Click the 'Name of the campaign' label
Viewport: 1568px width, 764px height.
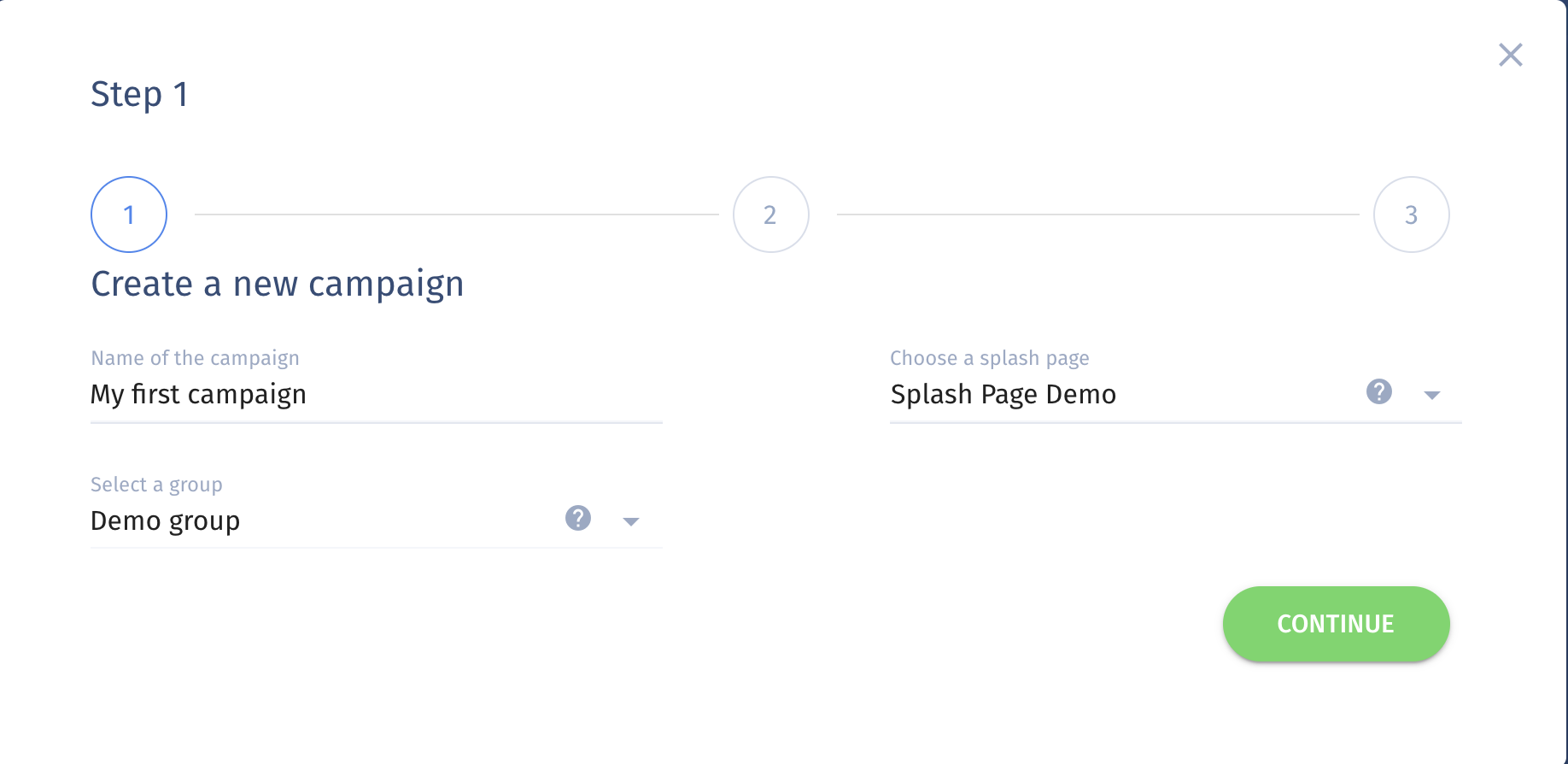[x=196, y=358]
